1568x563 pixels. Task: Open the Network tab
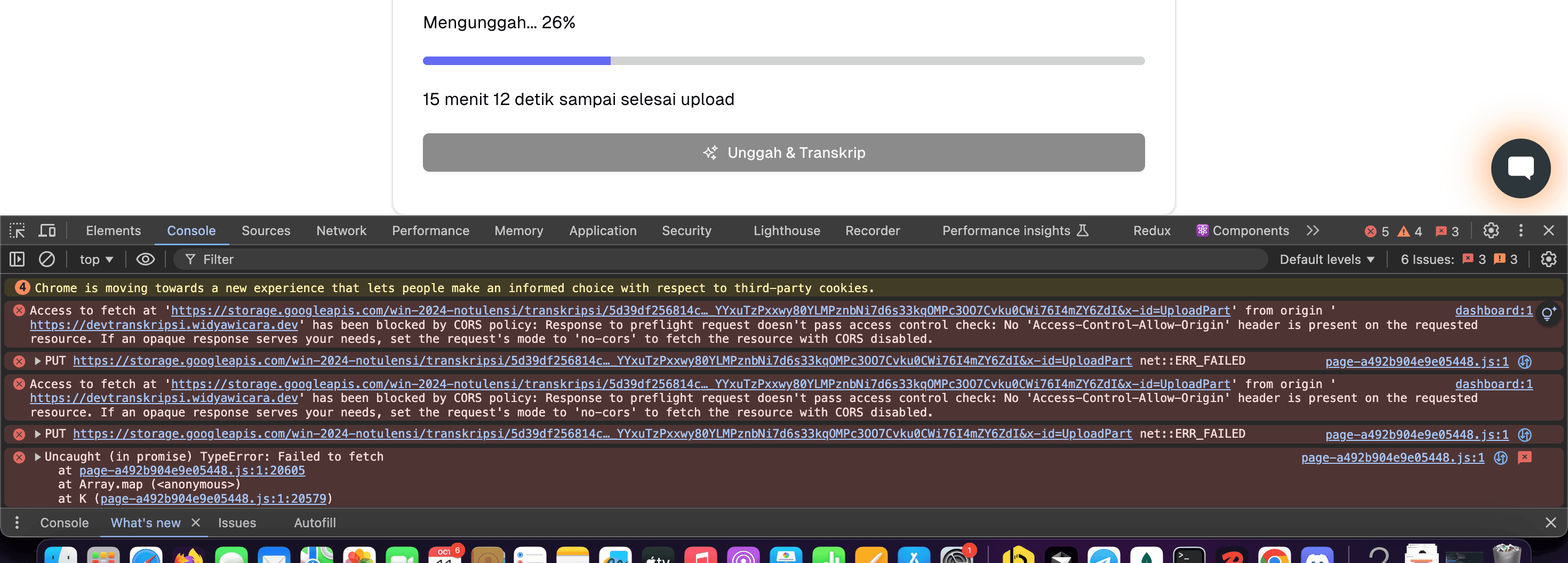(341, 231)
